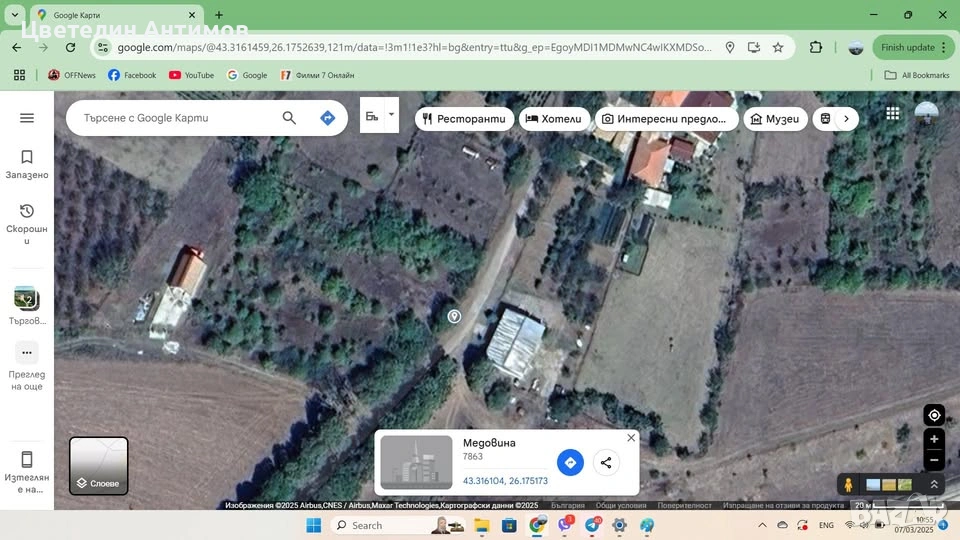Image resolution: width=960 pixels, height=540 pixels.
Task: Center map on my location
Action: click(x=934, y=415)
